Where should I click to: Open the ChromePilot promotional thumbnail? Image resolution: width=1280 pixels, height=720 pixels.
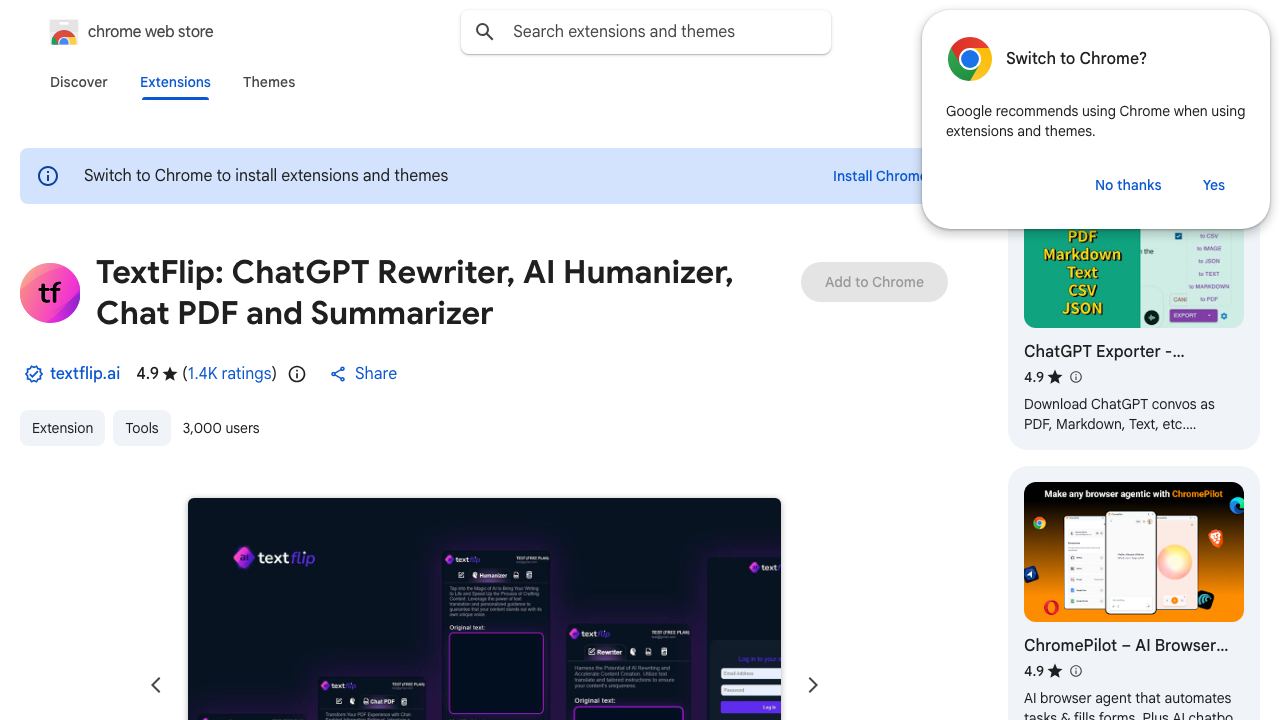(1134, 552)
